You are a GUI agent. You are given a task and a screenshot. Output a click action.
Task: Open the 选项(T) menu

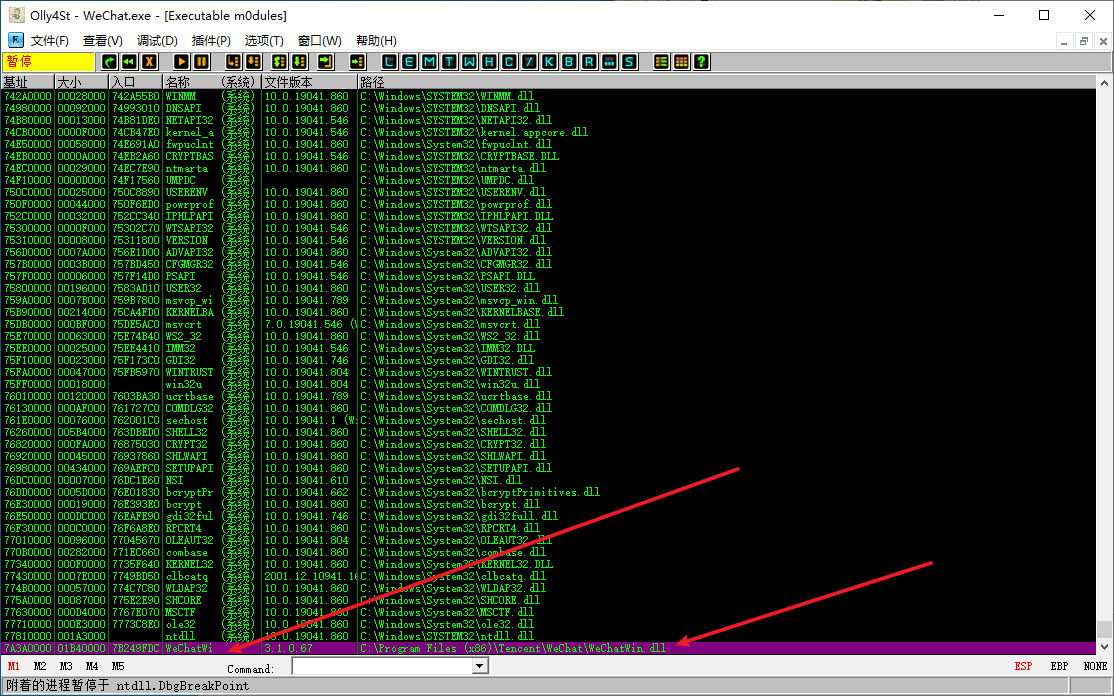264,40
